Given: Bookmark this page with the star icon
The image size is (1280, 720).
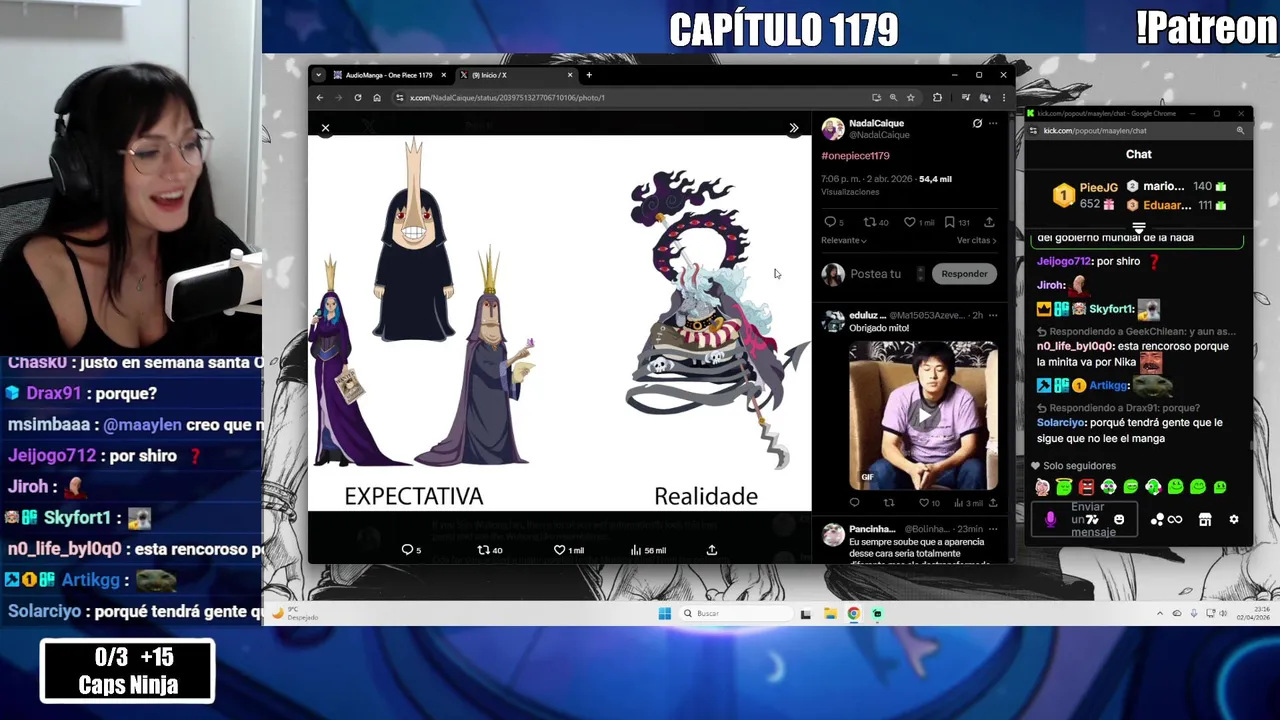Looking at the screenshot, I should (x=910, y=98).
